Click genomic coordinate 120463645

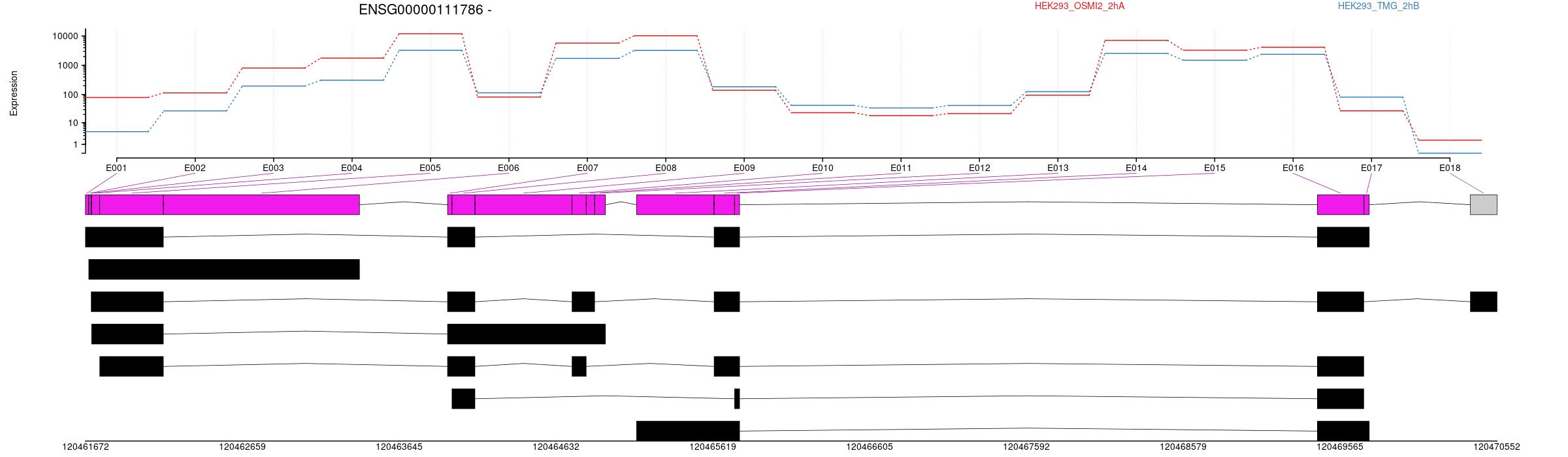[399, 447]
